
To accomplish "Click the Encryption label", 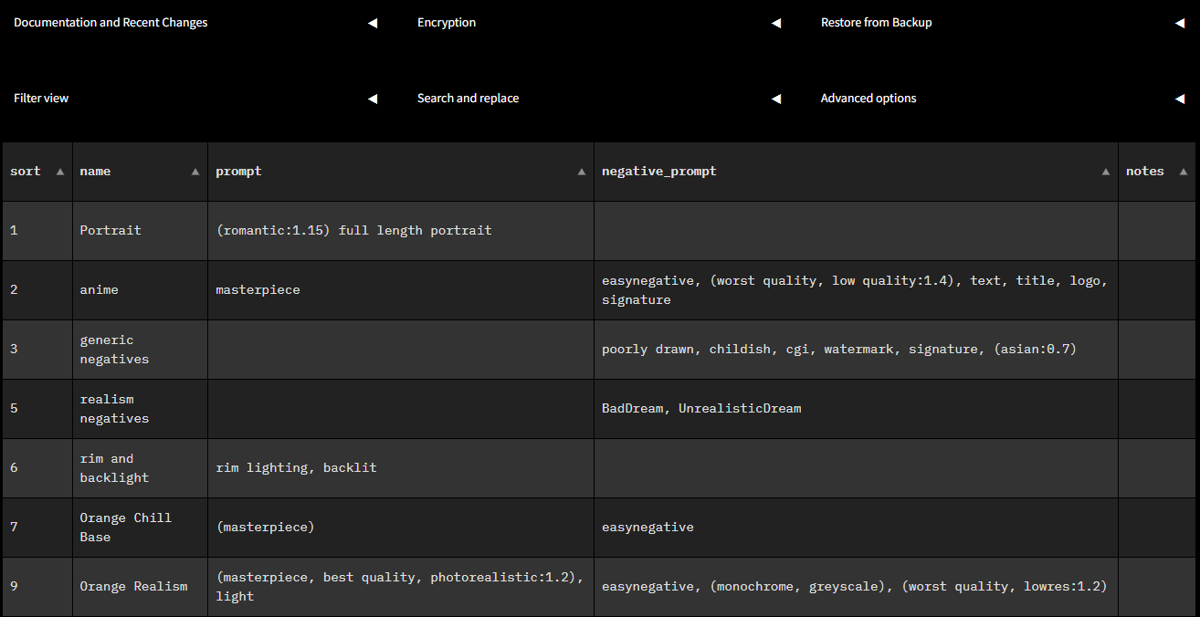I will click(x=446, y=22).
